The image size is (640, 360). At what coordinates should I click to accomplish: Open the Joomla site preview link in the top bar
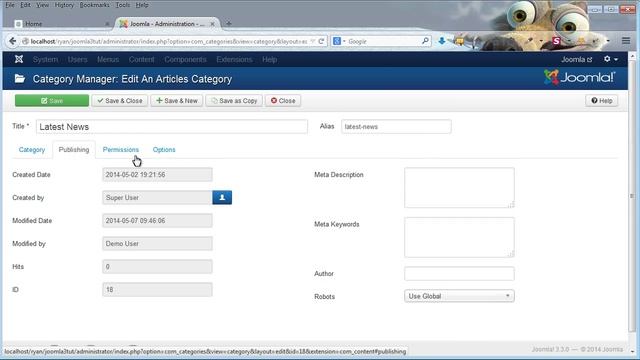pos(576,60)
